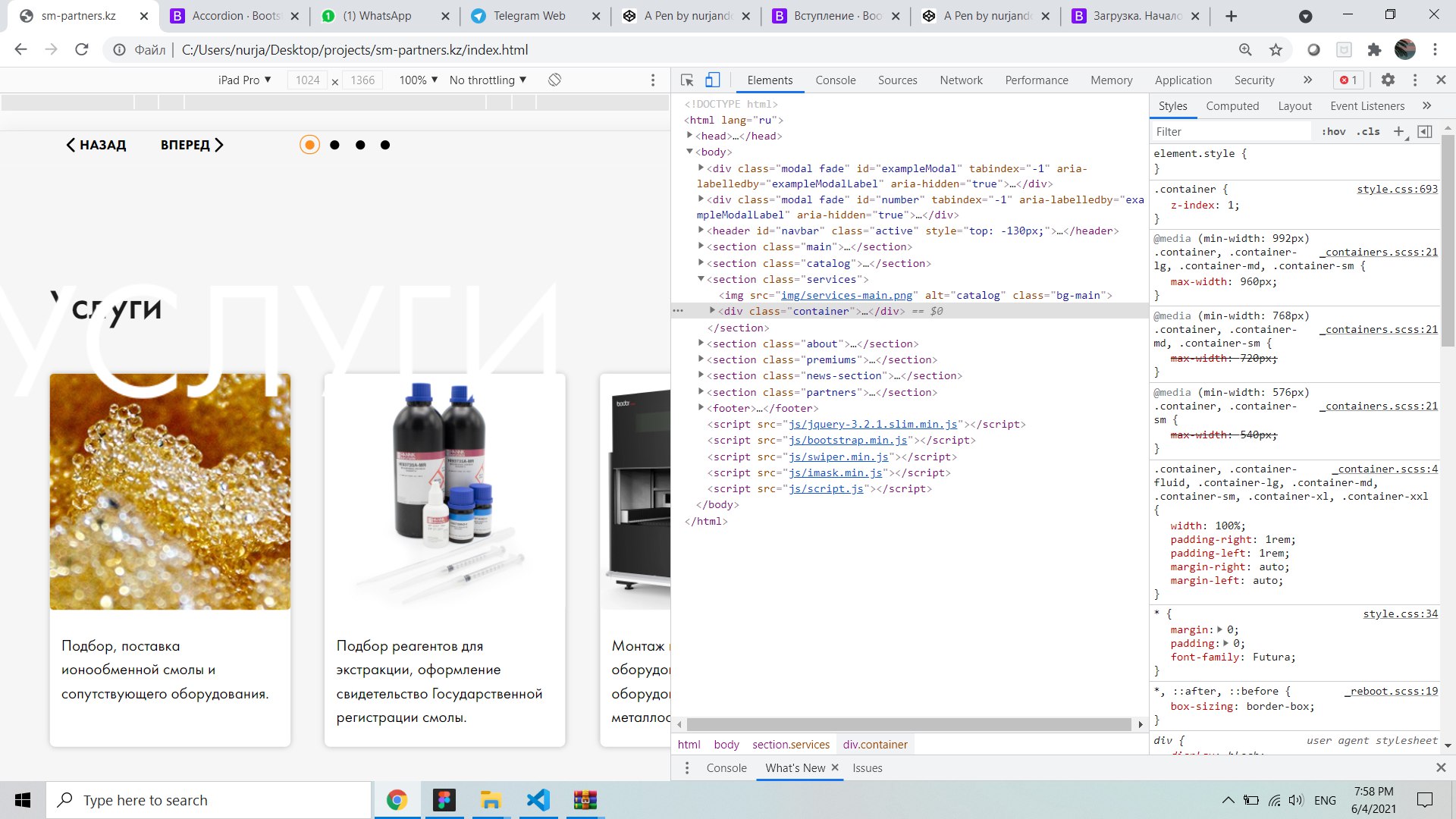This screenshot has width=1456, height=819.
Task: Expand the section partners node
Action: 701,392
